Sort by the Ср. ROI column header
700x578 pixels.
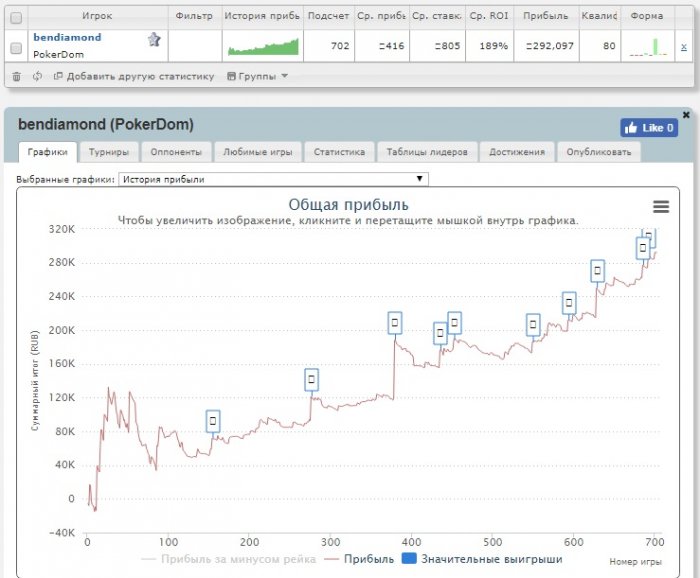[489, 16]
